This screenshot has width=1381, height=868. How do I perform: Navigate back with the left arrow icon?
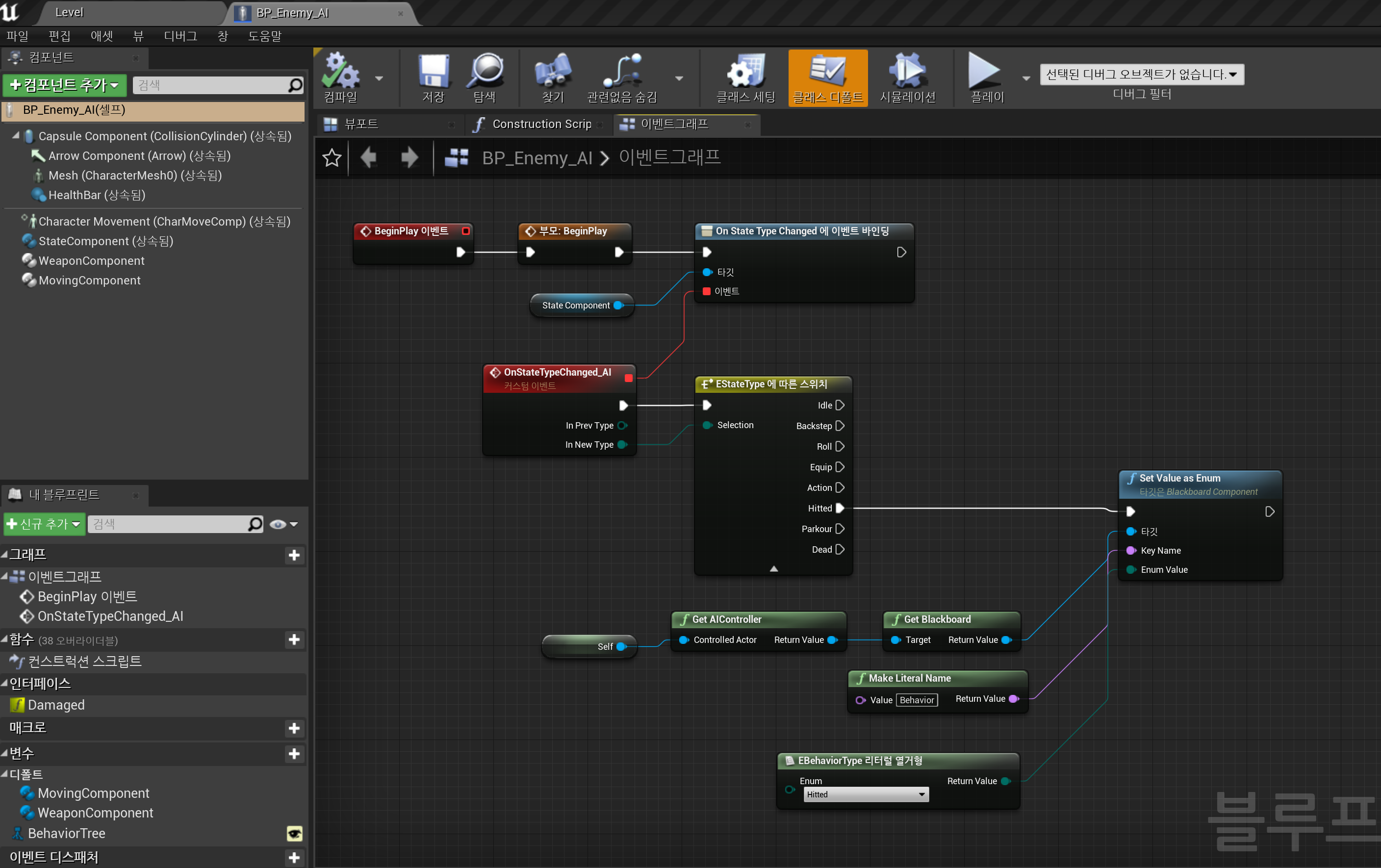(369, 157)
